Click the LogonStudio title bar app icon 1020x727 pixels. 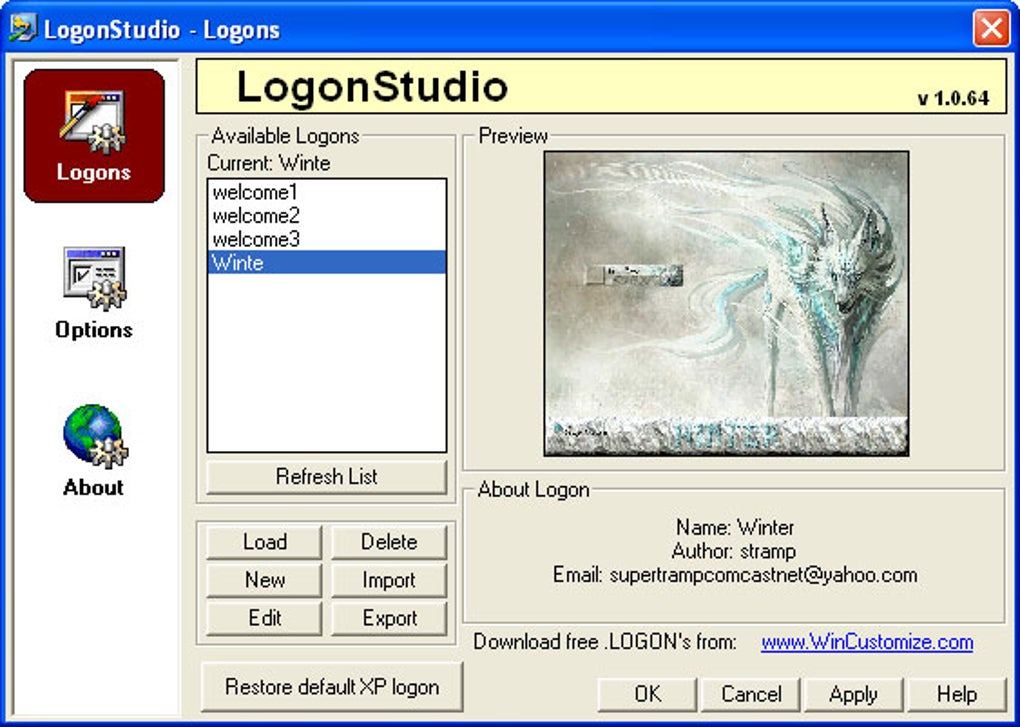pyautogui.click(x=22, y=29)
